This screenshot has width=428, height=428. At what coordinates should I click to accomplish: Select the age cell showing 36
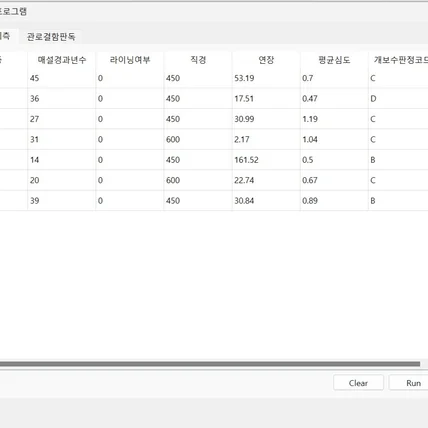[62, 99]
